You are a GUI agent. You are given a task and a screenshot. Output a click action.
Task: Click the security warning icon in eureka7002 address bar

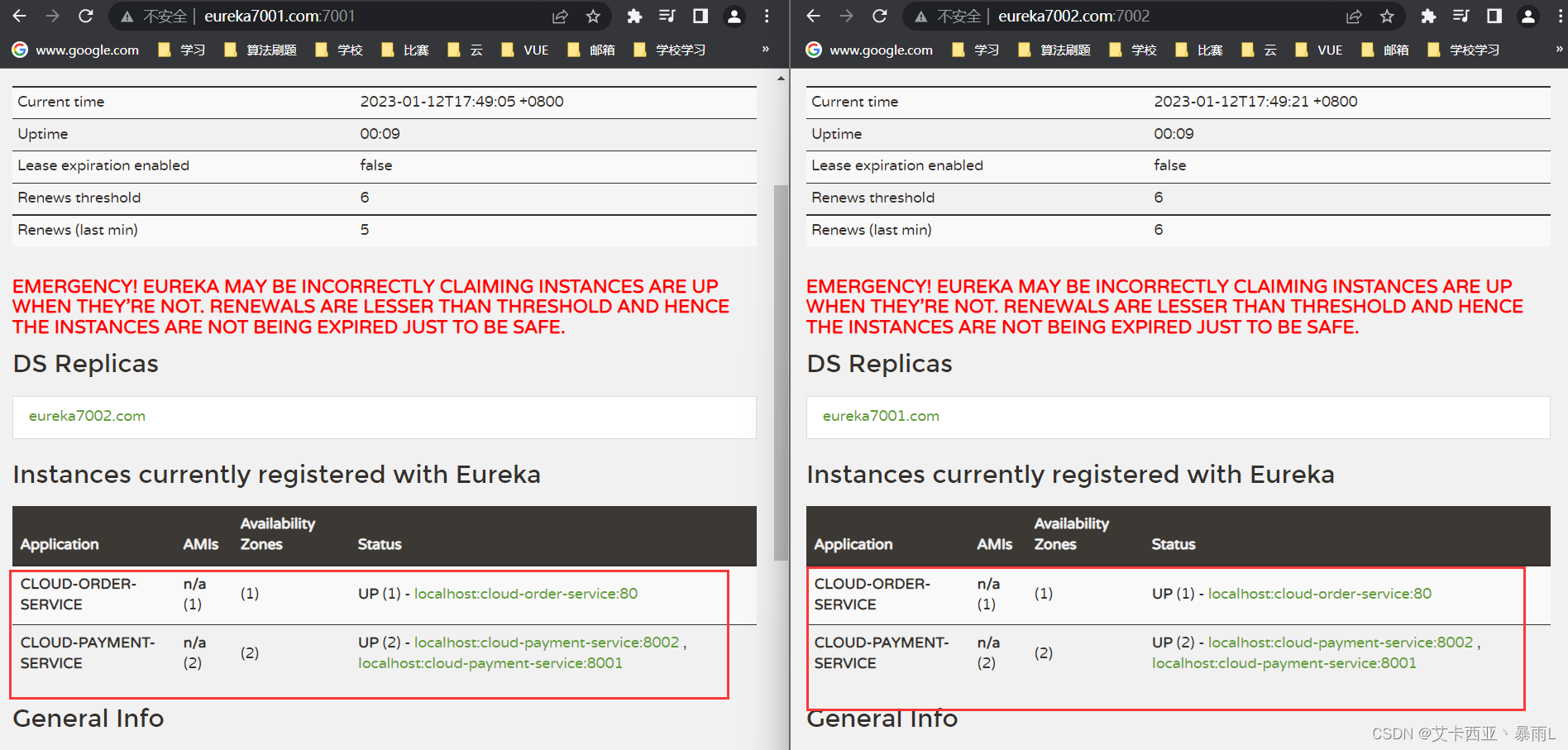click(920, 17)
